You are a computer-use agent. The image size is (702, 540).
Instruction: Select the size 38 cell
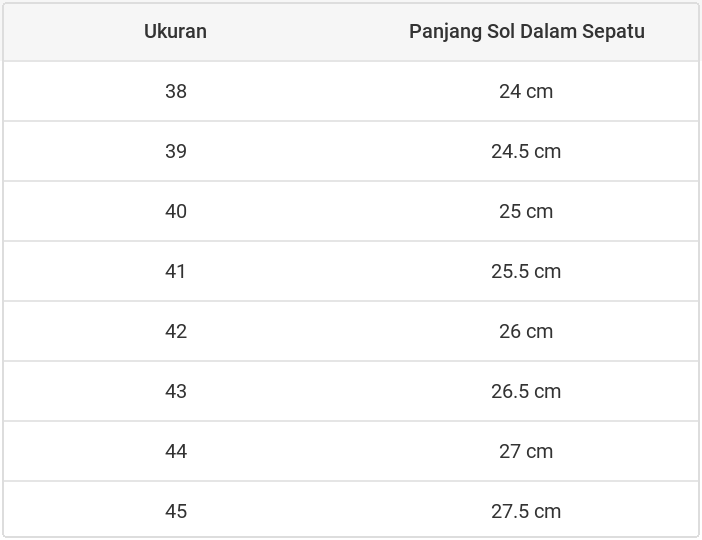tap(176, 91)
